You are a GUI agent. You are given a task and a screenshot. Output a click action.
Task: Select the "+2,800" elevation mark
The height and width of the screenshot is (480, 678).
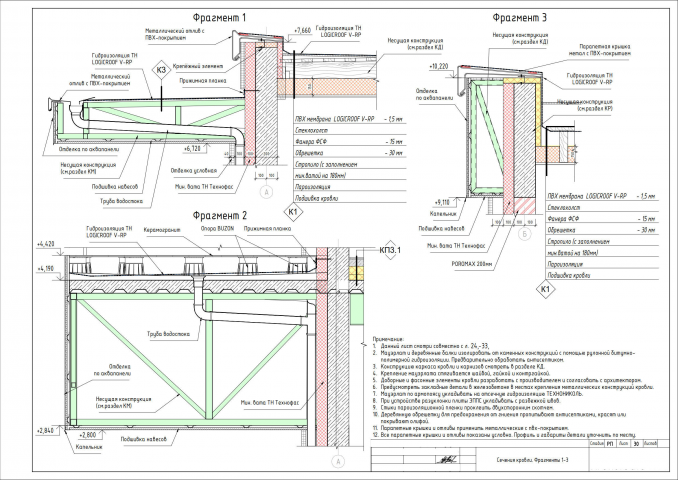click(88, 434)
